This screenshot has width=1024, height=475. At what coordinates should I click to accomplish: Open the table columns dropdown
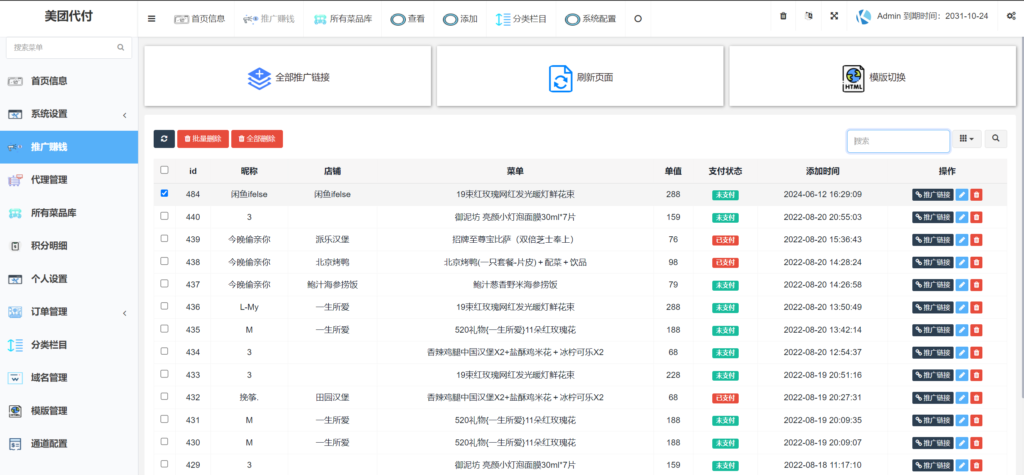[x=968, y=139]
